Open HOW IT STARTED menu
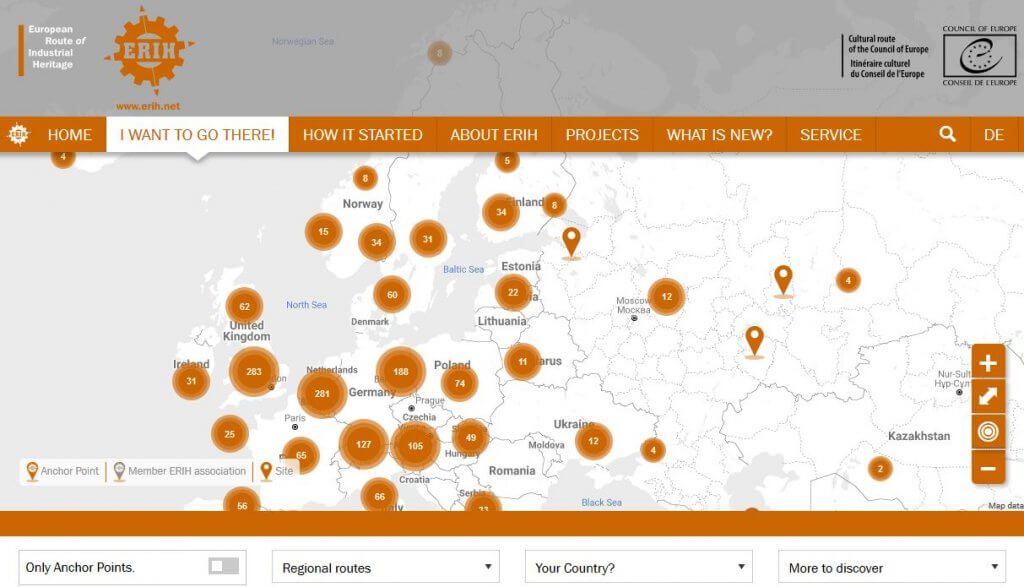The height and width of the screenshot is (587, 1024). pyautogui.click(x=362, y=135)
